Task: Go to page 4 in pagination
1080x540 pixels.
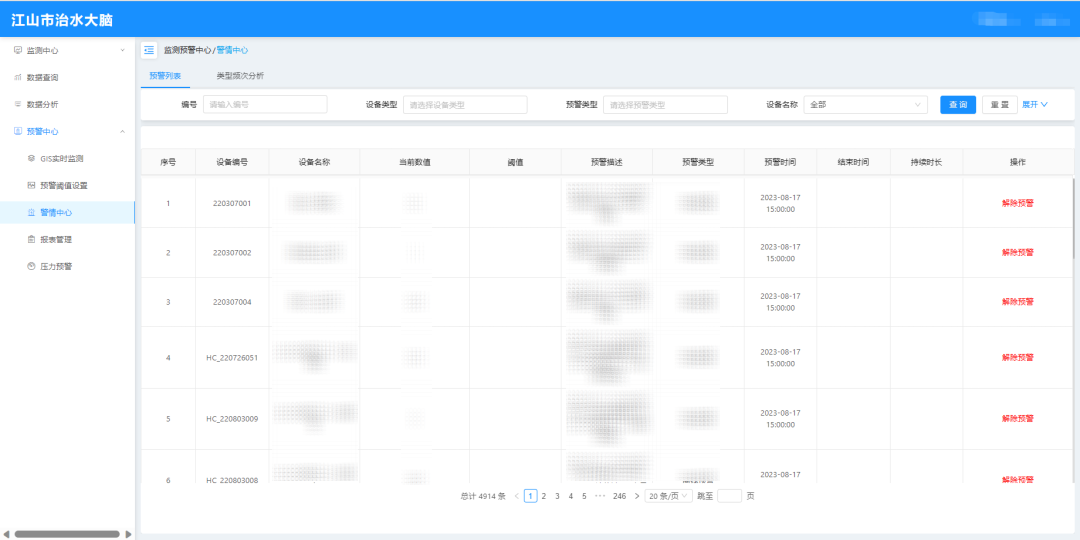Action: pos(570,496)
